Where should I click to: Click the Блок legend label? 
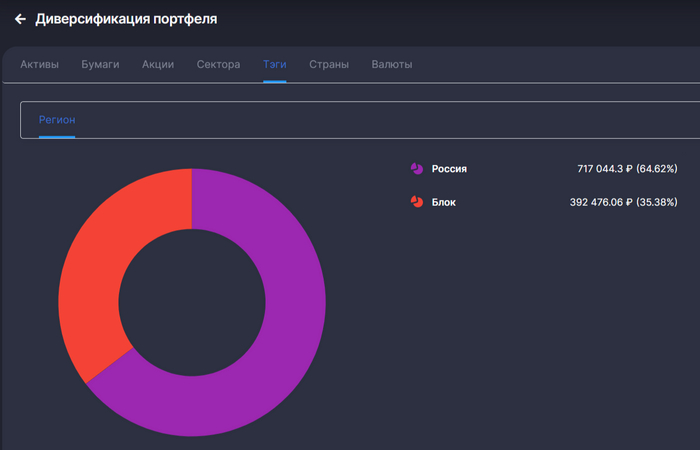click(444, 202)
